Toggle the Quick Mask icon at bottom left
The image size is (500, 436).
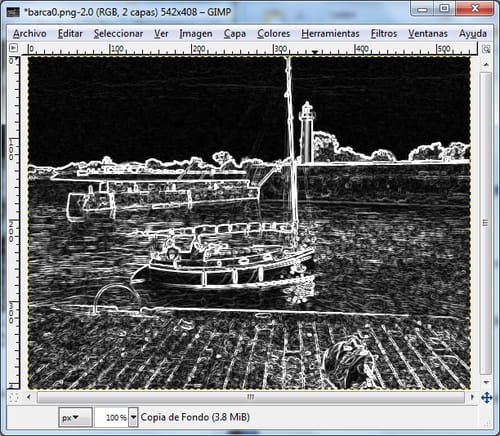click(x=13, y=397)
